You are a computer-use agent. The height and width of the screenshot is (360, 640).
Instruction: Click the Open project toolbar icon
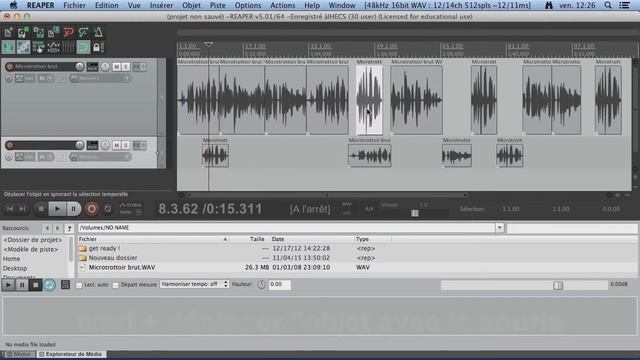[x=23, y=32]
